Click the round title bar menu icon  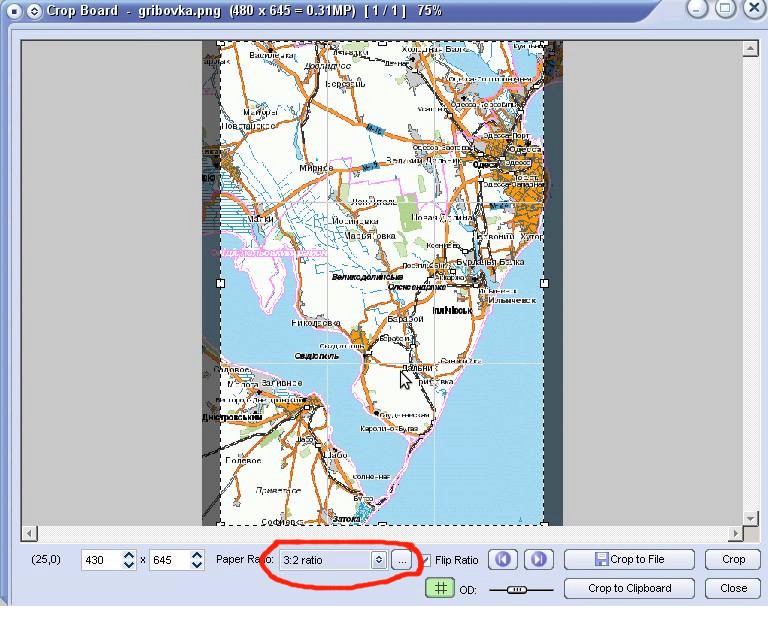(x=15, y=11)
